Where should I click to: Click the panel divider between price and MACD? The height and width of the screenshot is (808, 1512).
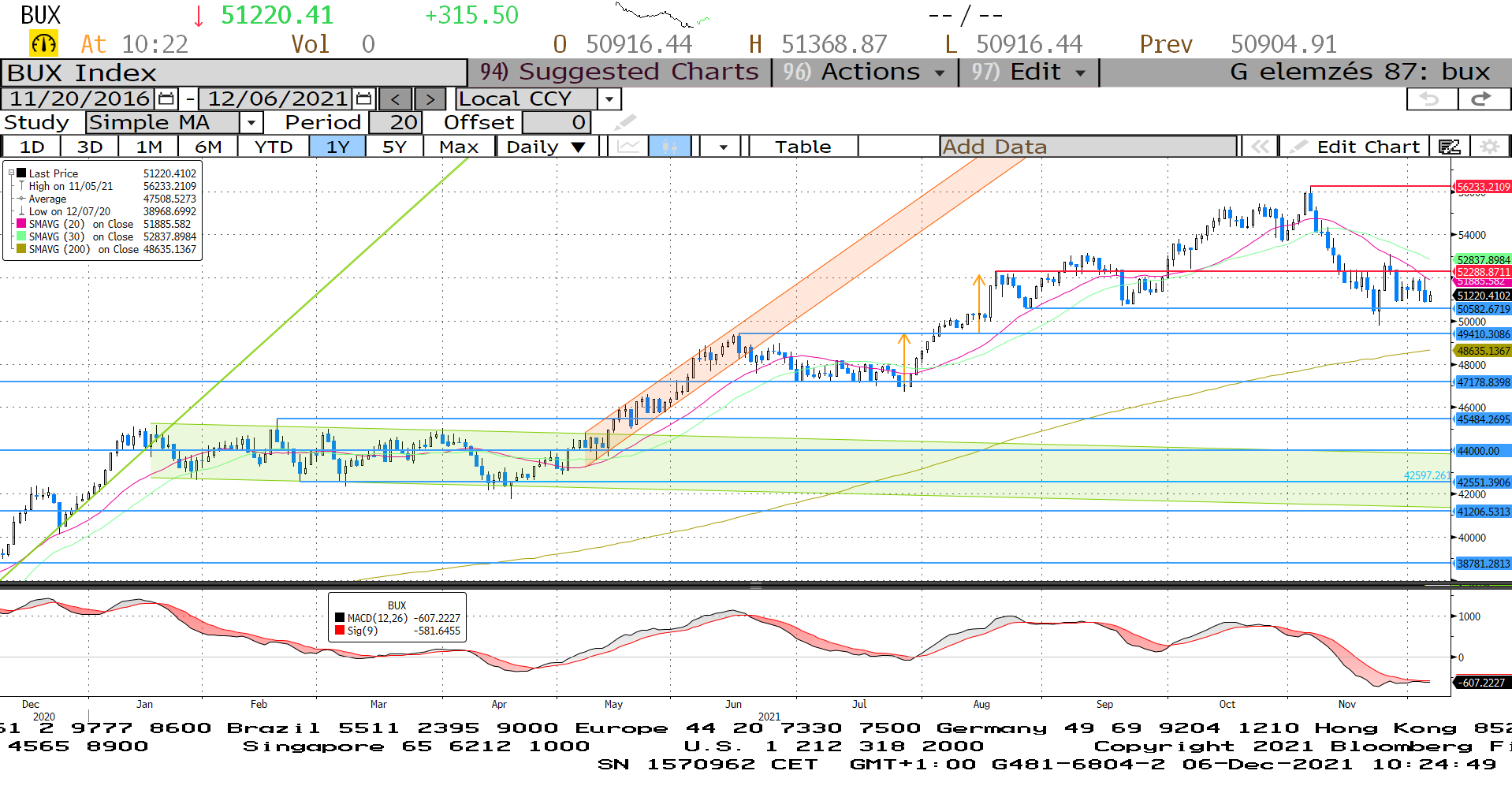coord(755,585)
